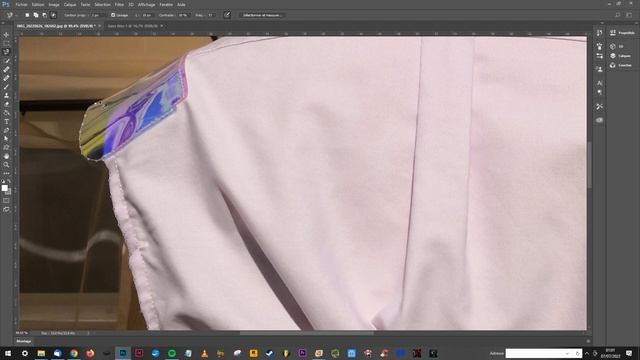Click the Fréq value field
The width and height of the screenshot is (640, 360).
[x=211, y=15]
